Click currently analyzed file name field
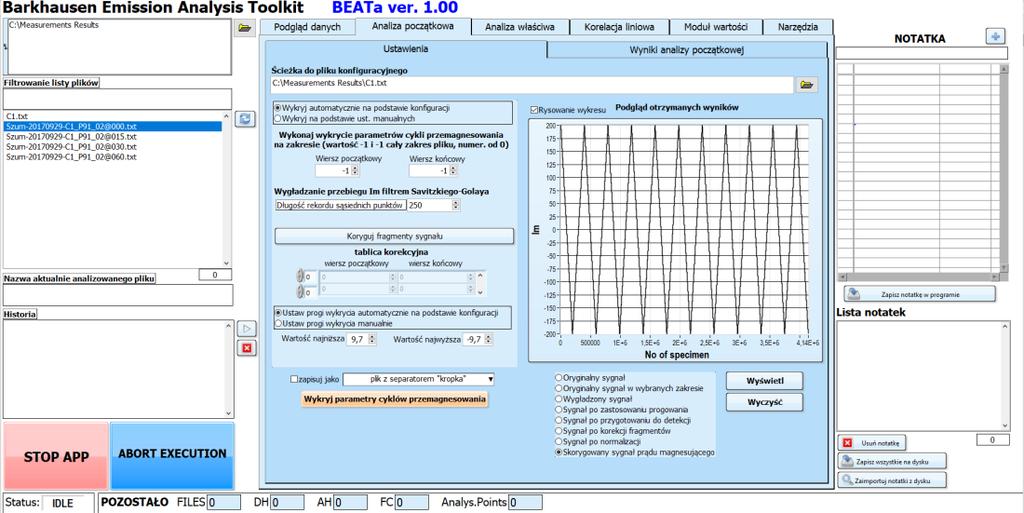1024x513 pixels. tap(118, 295)
